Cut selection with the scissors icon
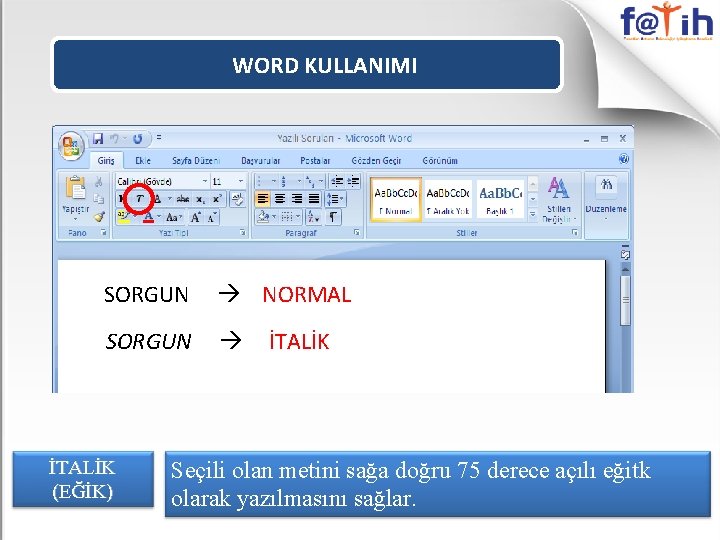This screenshot has width=720, height=540. (x=99, y=182)
